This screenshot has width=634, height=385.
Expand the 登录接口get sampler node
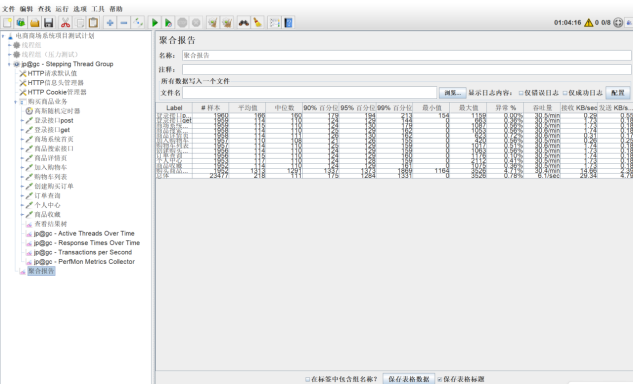(x=22, y=130)
